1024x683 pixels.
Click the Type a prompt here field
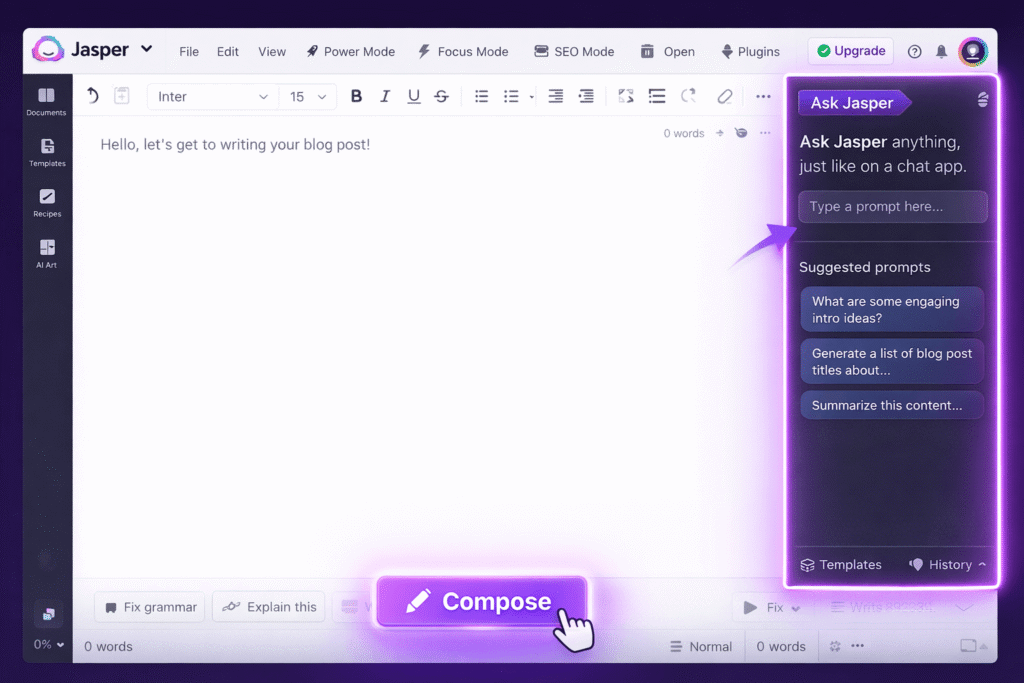point(892,206)
